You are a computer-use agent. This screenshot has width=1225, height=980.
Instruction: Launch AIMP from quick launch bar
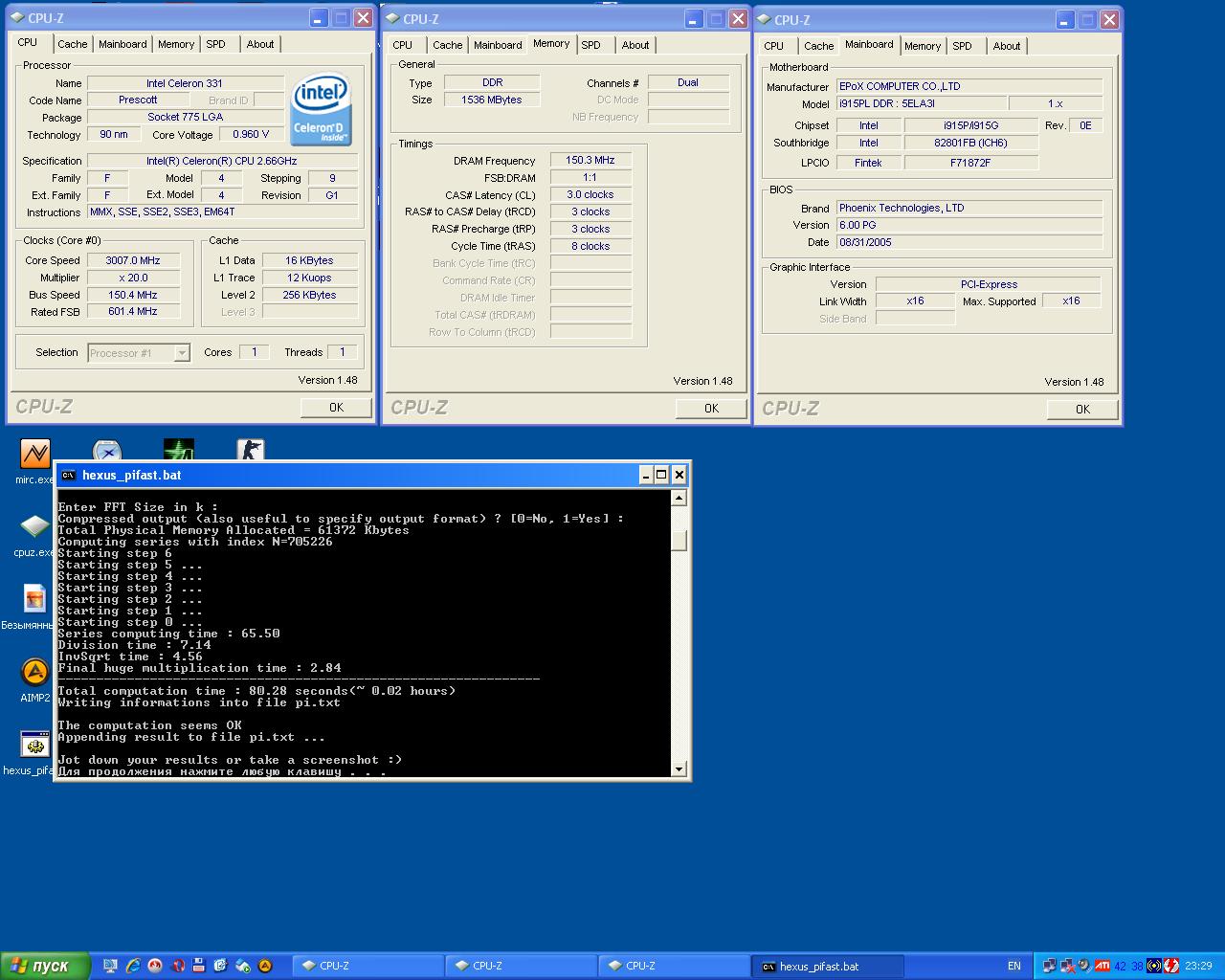pos(265,966)
